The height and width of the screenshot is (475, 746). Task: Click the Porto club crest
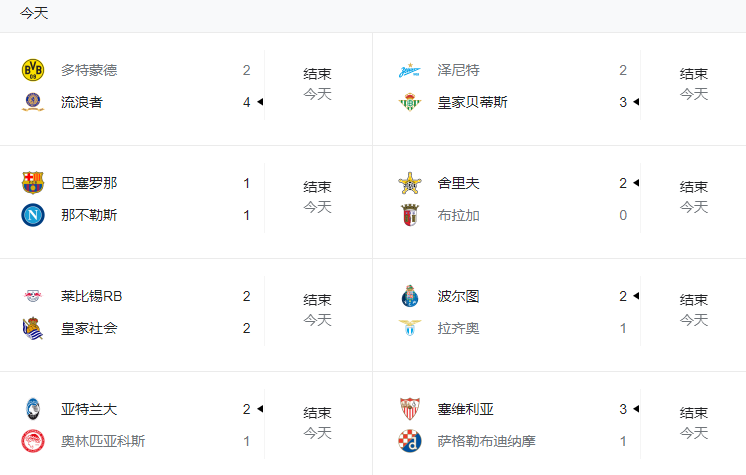[x=409, y=296]
